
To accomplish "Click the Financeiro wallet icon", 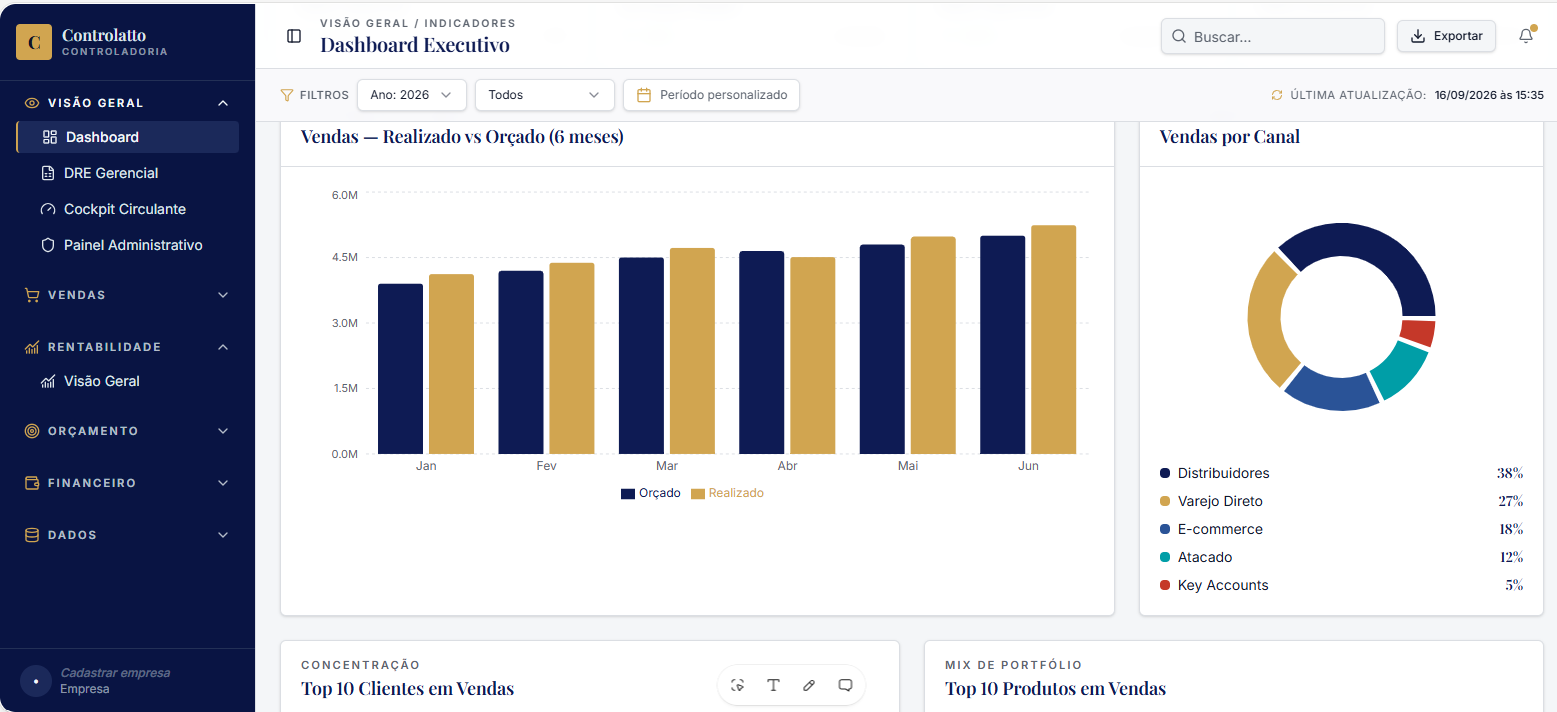I will tap(32, 483).
